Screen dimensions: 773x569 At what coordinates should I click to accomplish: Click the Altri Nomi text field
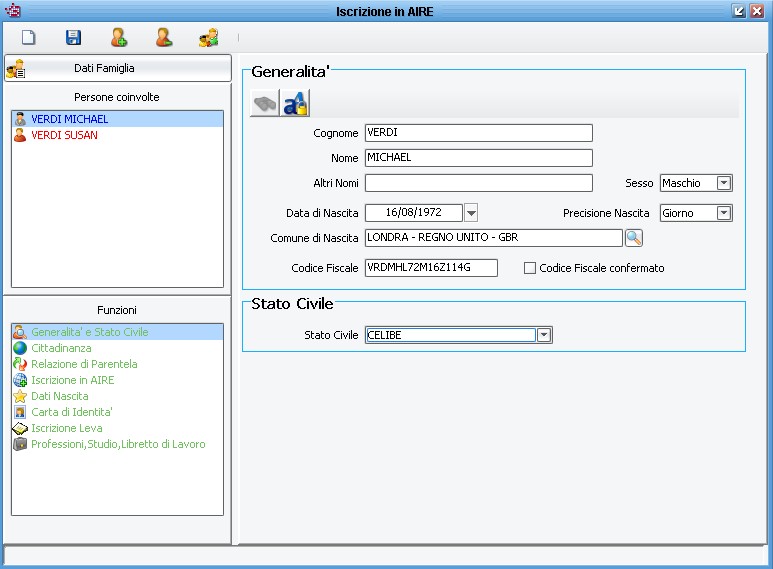coord(478,183)
